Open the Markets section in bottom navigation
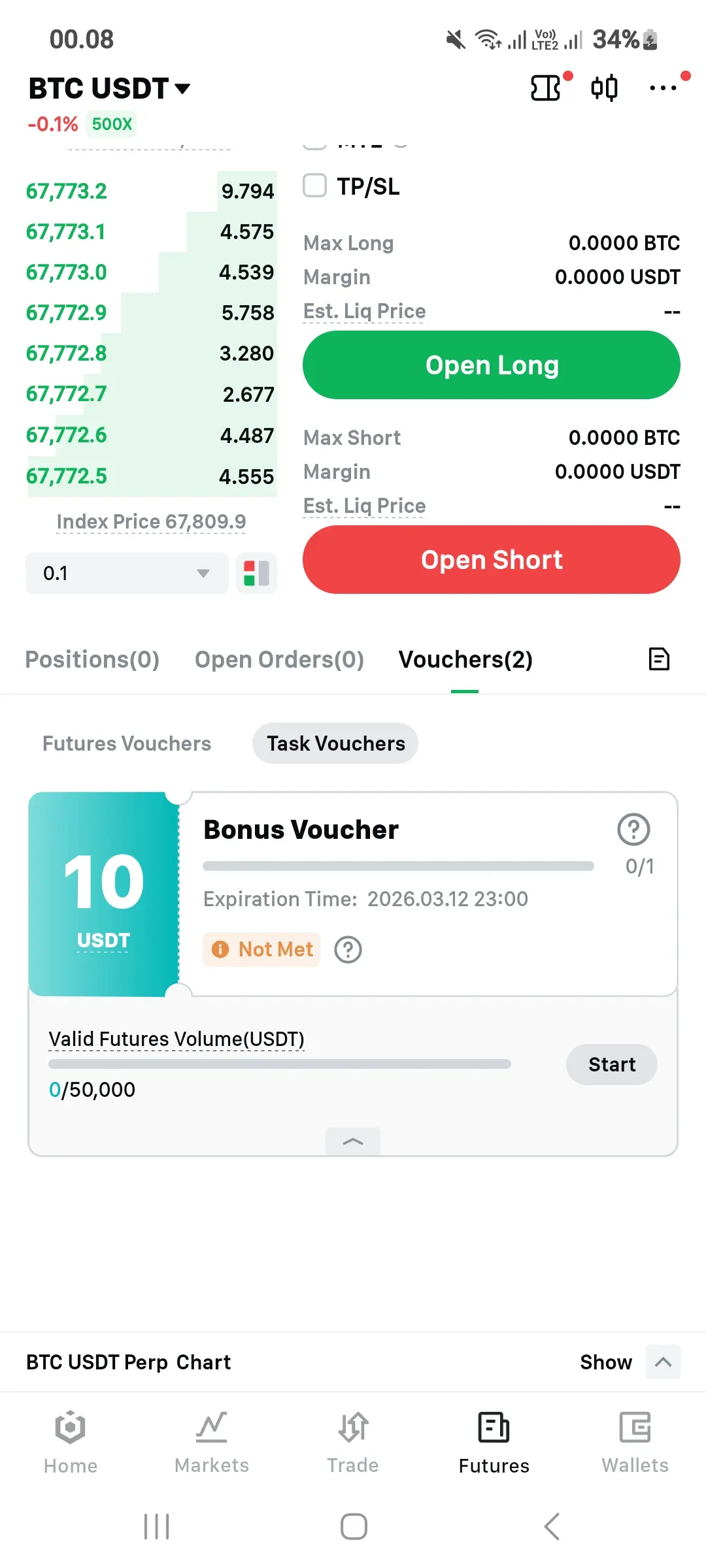Viewport: 706px width, 1568px height. (x=212, y=1442)
